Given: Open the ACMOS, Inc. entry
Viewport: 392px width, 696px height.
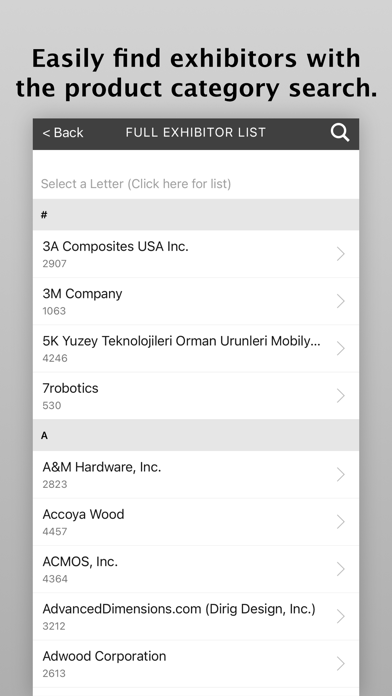Looking at the screenshot, I should [196, 569].
